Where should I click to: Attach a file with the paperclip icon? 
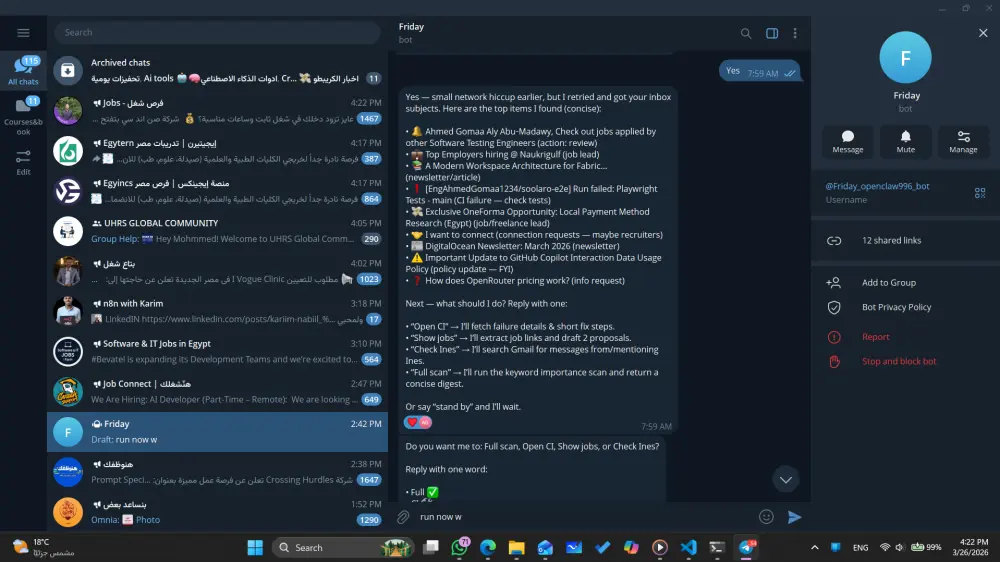point(403,517)
